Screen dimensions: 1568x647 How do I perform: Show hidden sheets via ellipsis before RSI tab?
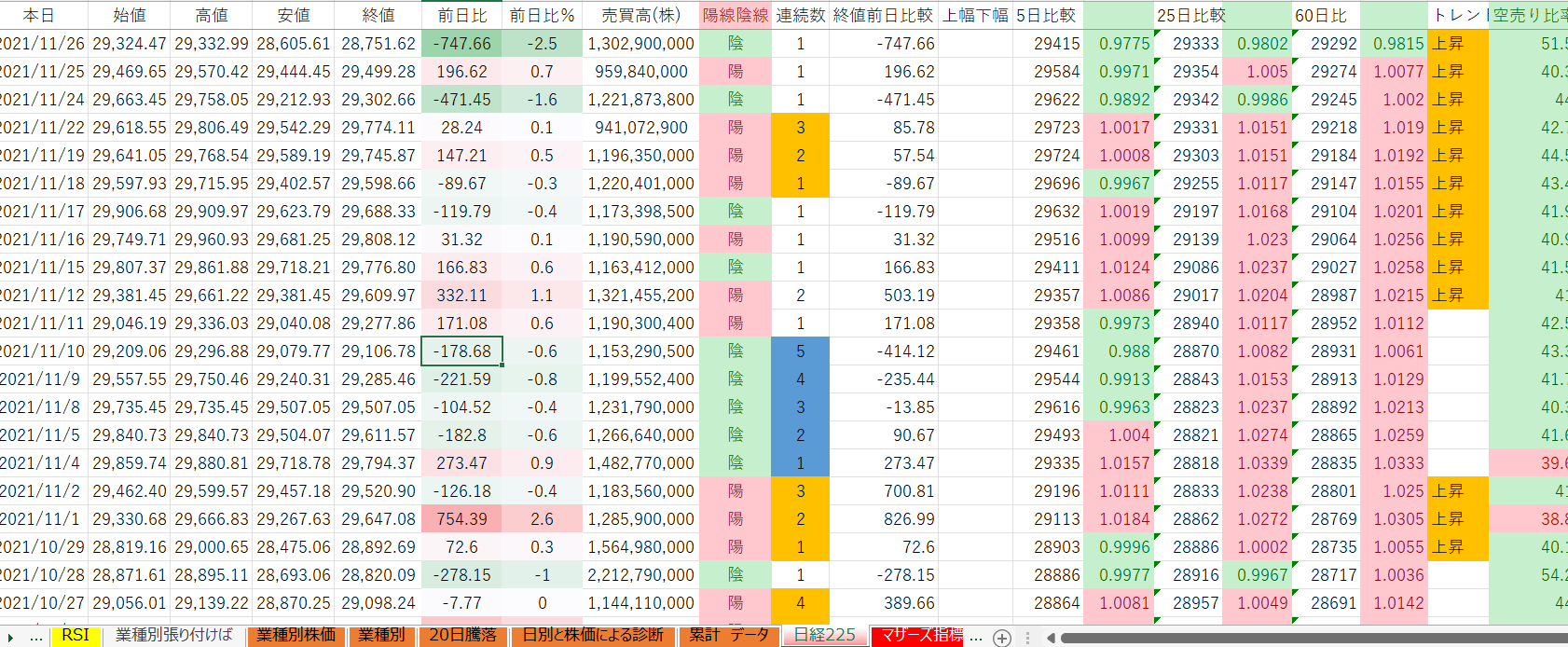click(36, 638)
